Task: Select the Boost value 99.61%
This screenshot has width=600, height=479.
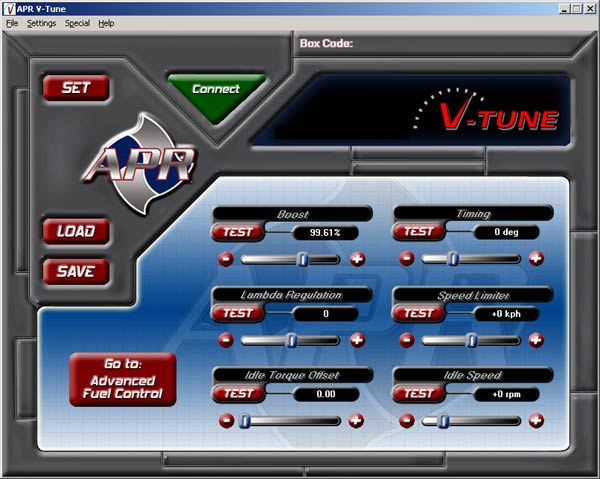Action: point(325,233)
